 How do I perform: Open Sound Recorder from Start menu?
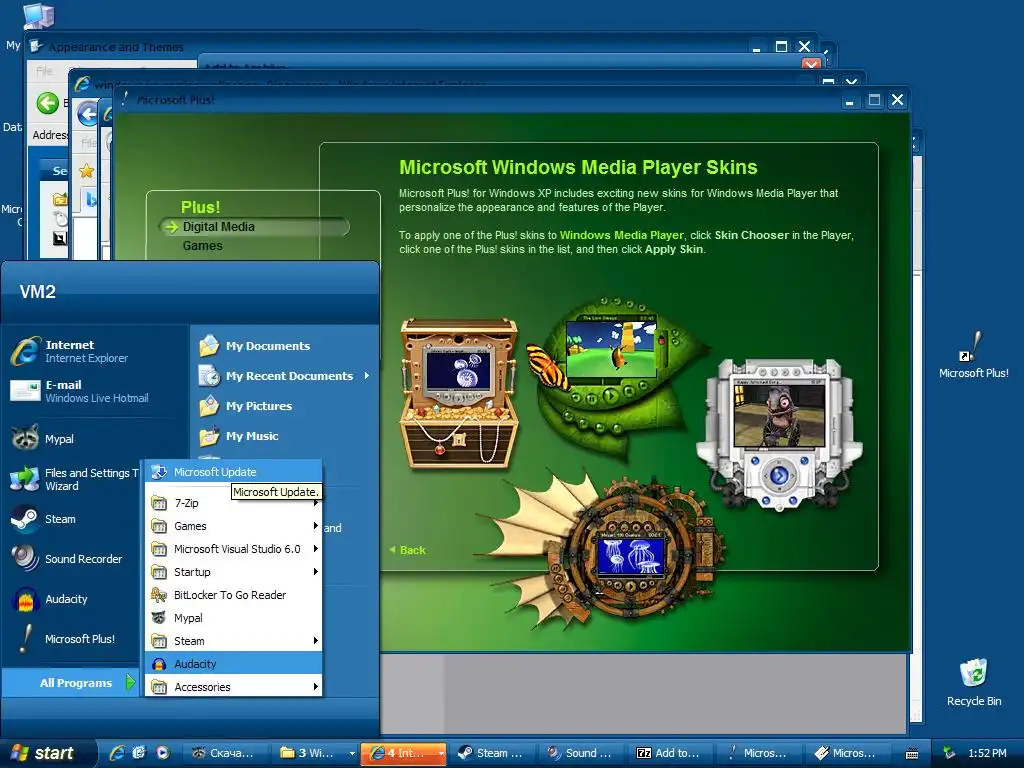point(67,559)
